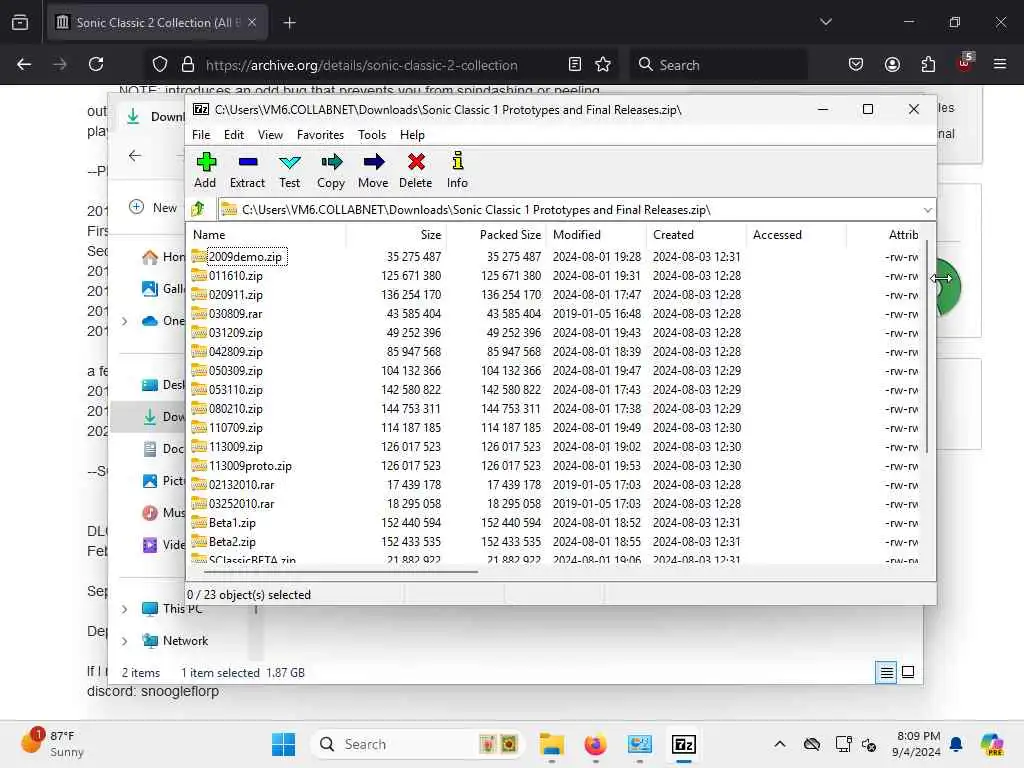Viewport: 1024px width, 768px height.
Task: Expand This PC in File Explorer tree
Action: tap(125, 609)
